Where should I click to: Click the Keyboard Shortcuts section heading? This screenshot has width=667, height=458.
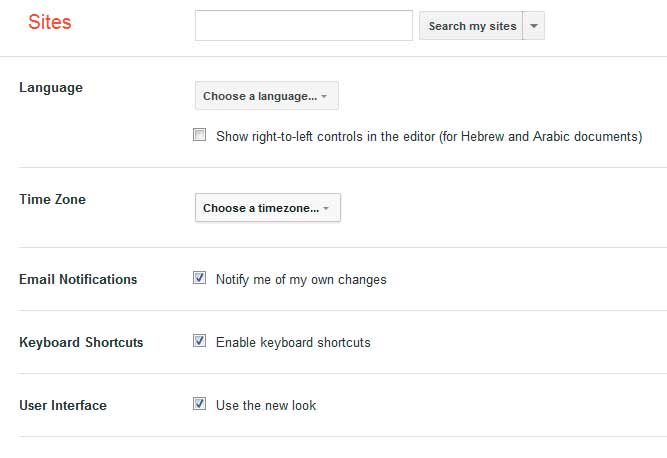[x=81, y=342]
